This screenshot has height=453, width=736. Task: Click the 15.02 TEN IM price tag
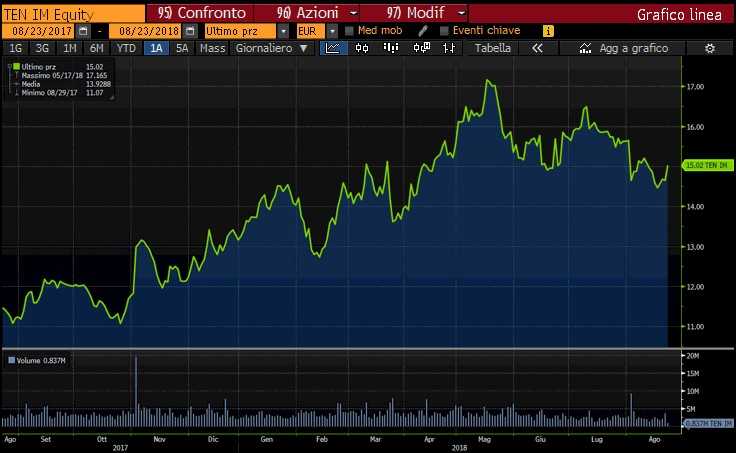[707, 165]
